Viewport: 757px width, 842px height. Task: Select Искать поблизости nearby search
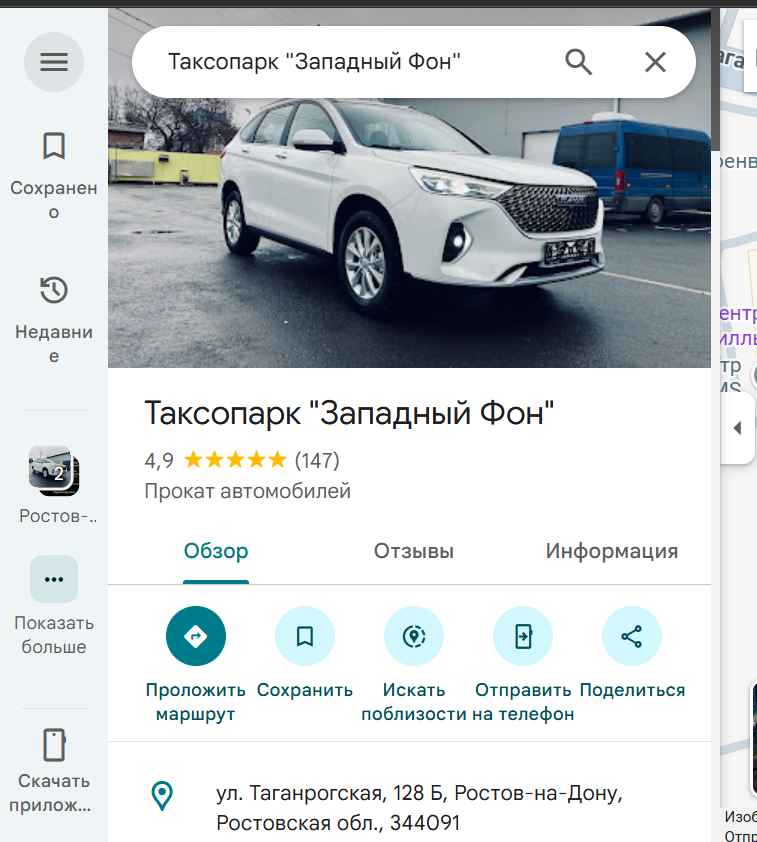coord(414,636)
